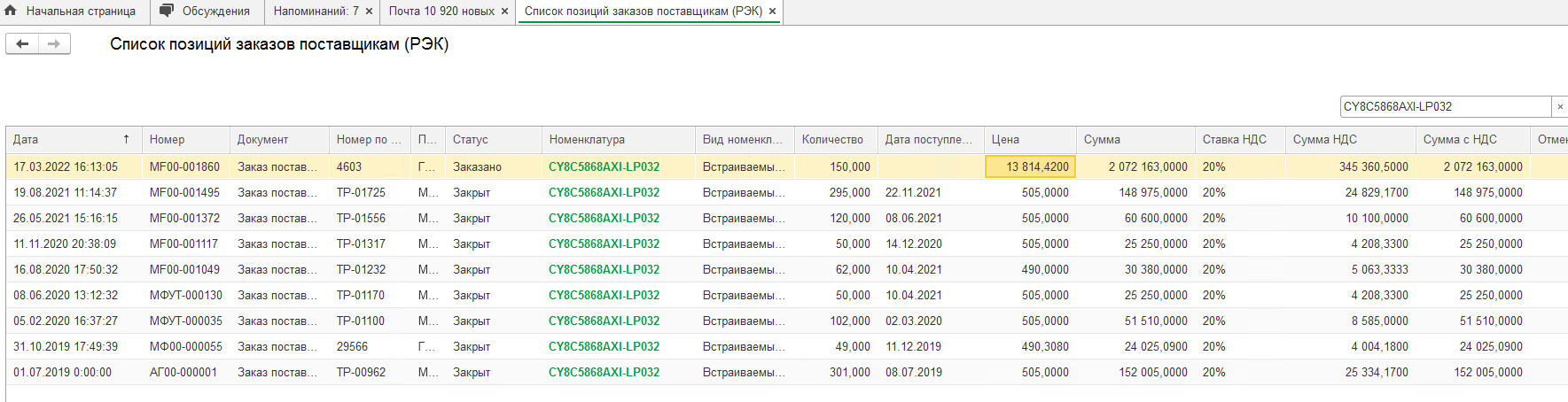The image size is (1568, 402).
Task: Click the forward navigation arrow button
Action: 54,44
